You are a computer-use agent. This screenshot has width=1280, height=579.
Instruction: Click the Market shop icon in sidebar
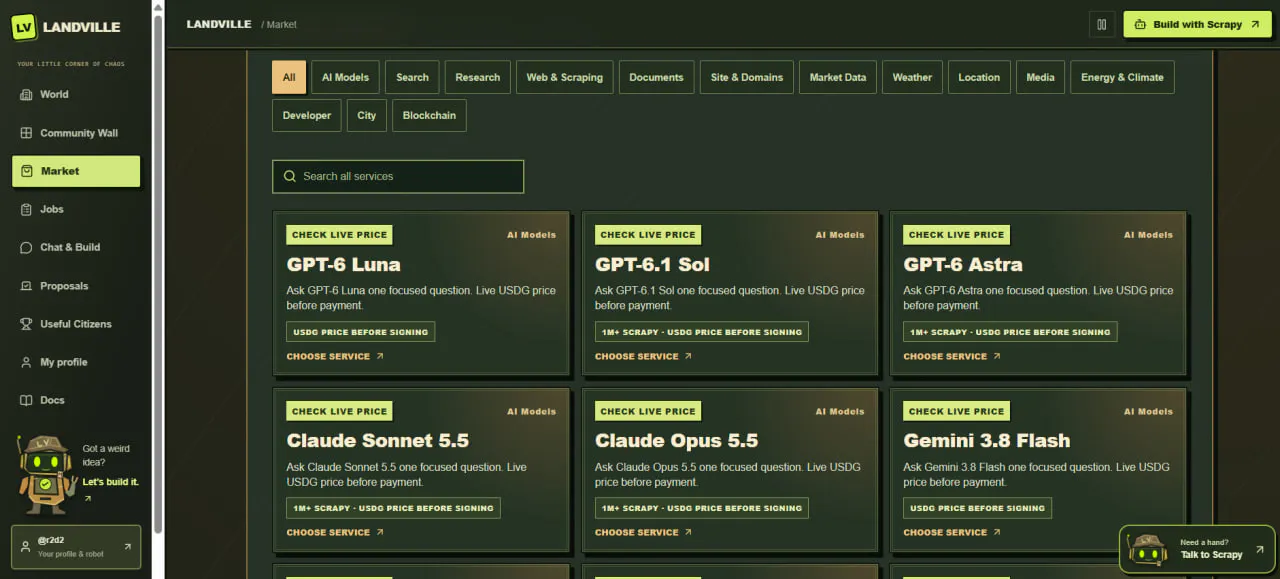[26, 171]
